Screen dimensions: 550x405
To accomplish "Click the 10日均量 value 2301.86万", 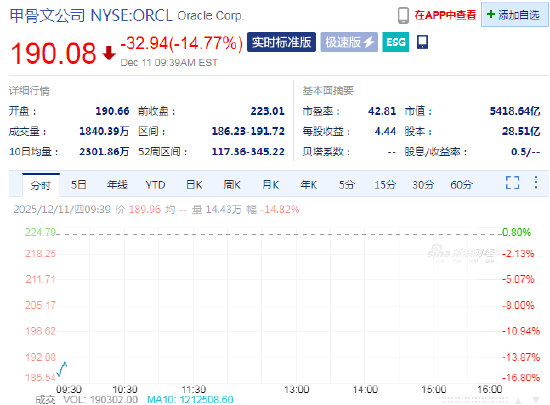I will [x=104, y=152].
